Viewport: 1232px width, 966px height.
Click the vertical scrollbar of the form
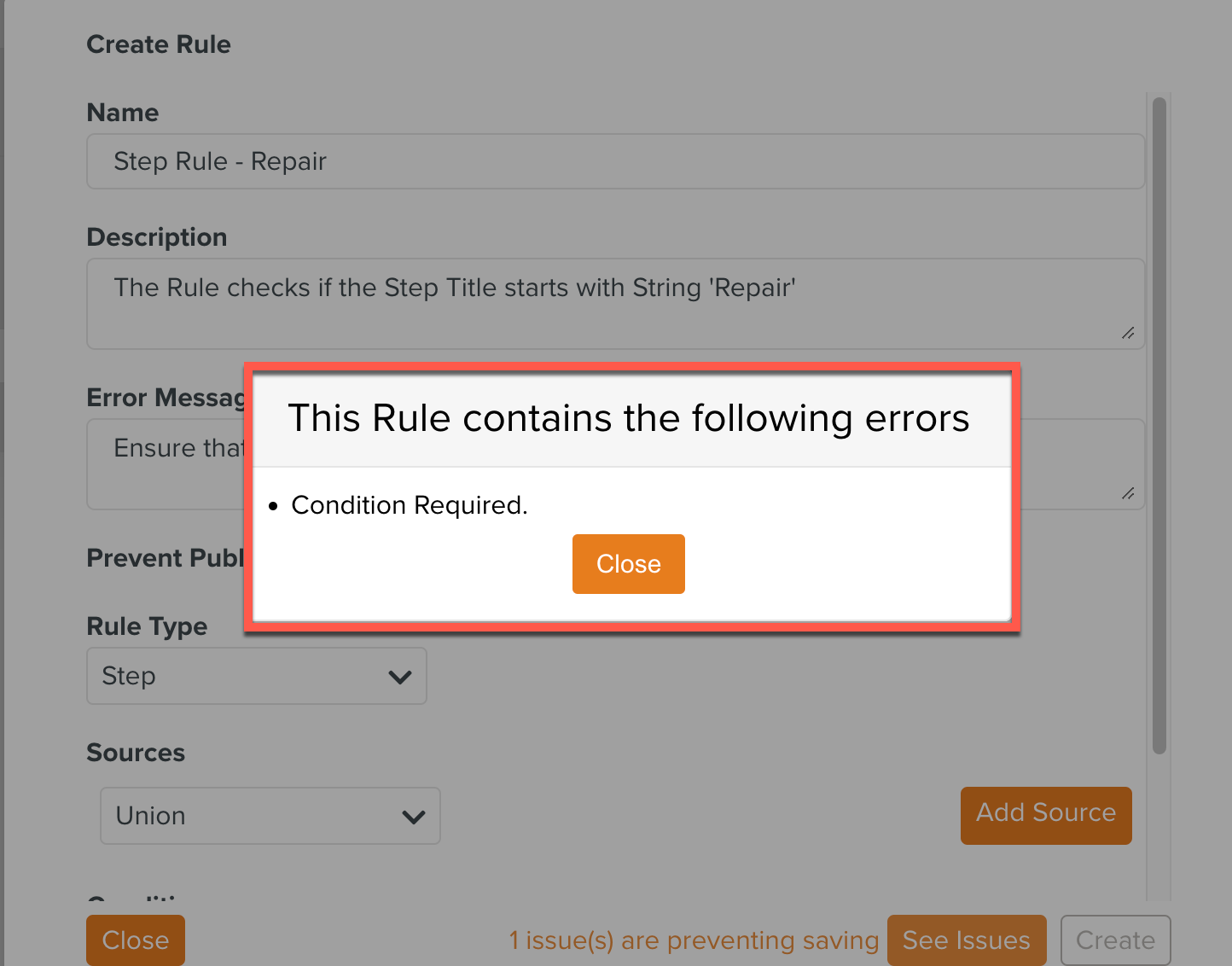(x=1159, y=427)
